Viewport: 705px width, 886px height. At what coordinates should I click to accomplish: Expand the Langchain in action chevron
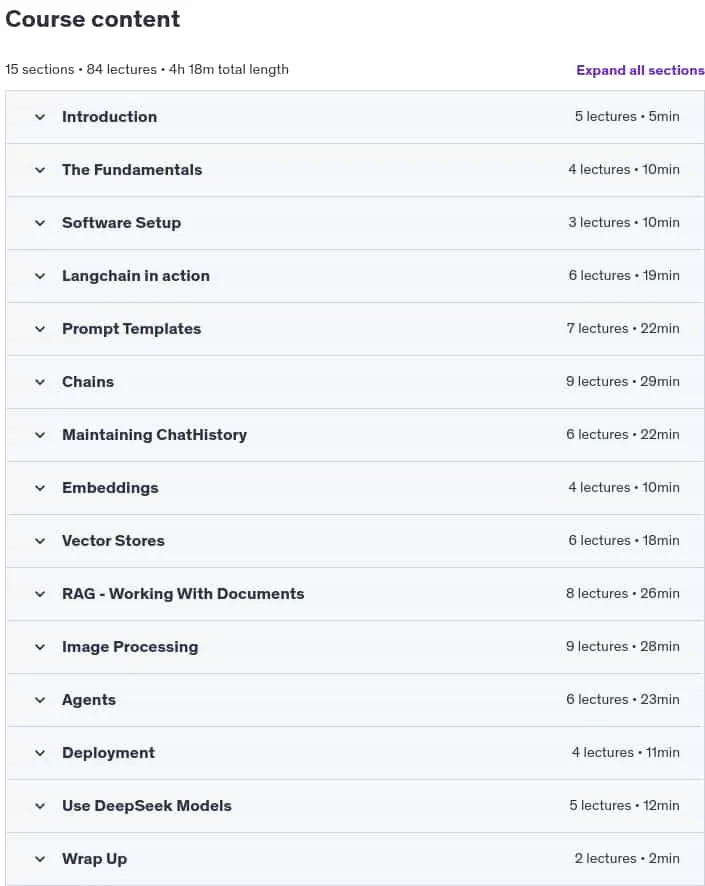click(40, 276)
